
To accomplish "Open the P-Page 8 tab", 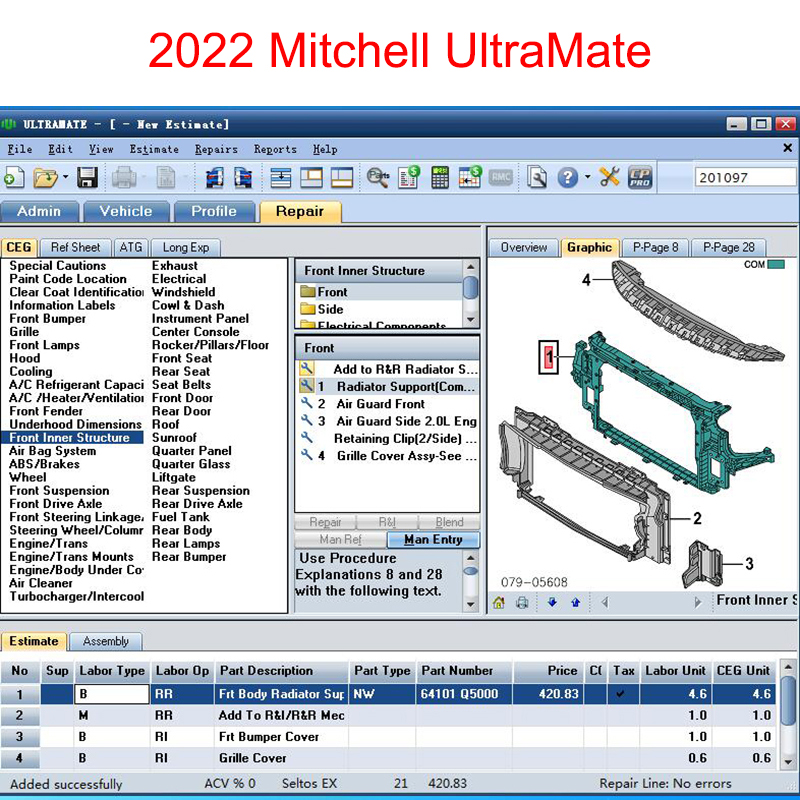I will coord(656,247).
